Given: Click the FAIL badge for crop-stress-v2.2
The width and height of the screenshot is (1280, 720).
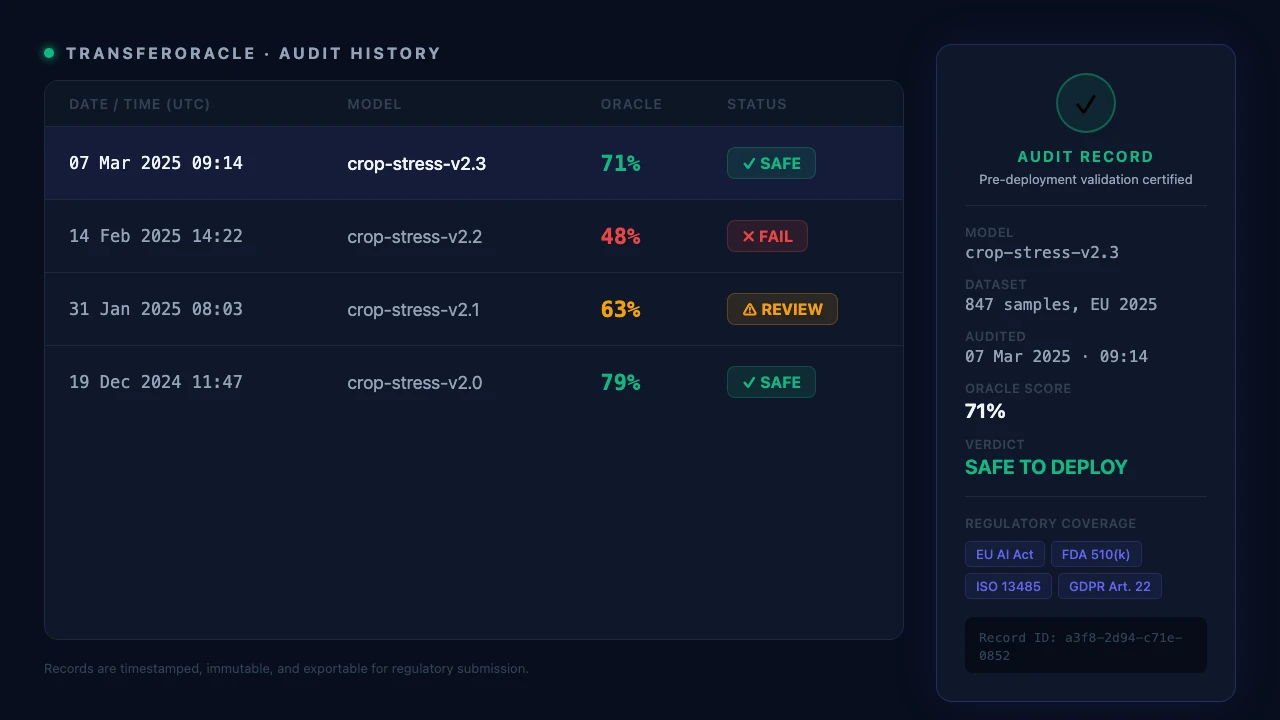Looking at the screenshot, I should (767, 236).
